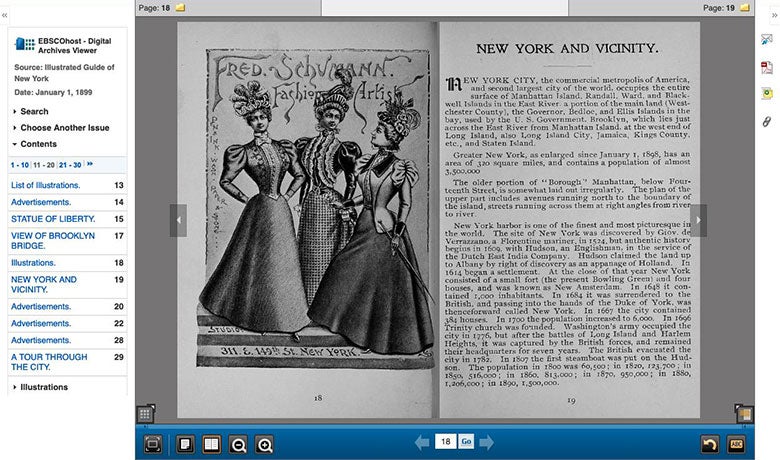This screenshot has height=460, width=780.
Task: Click the double-arrow next contents range
Action: pyautogui.click(x=90, y=164)
